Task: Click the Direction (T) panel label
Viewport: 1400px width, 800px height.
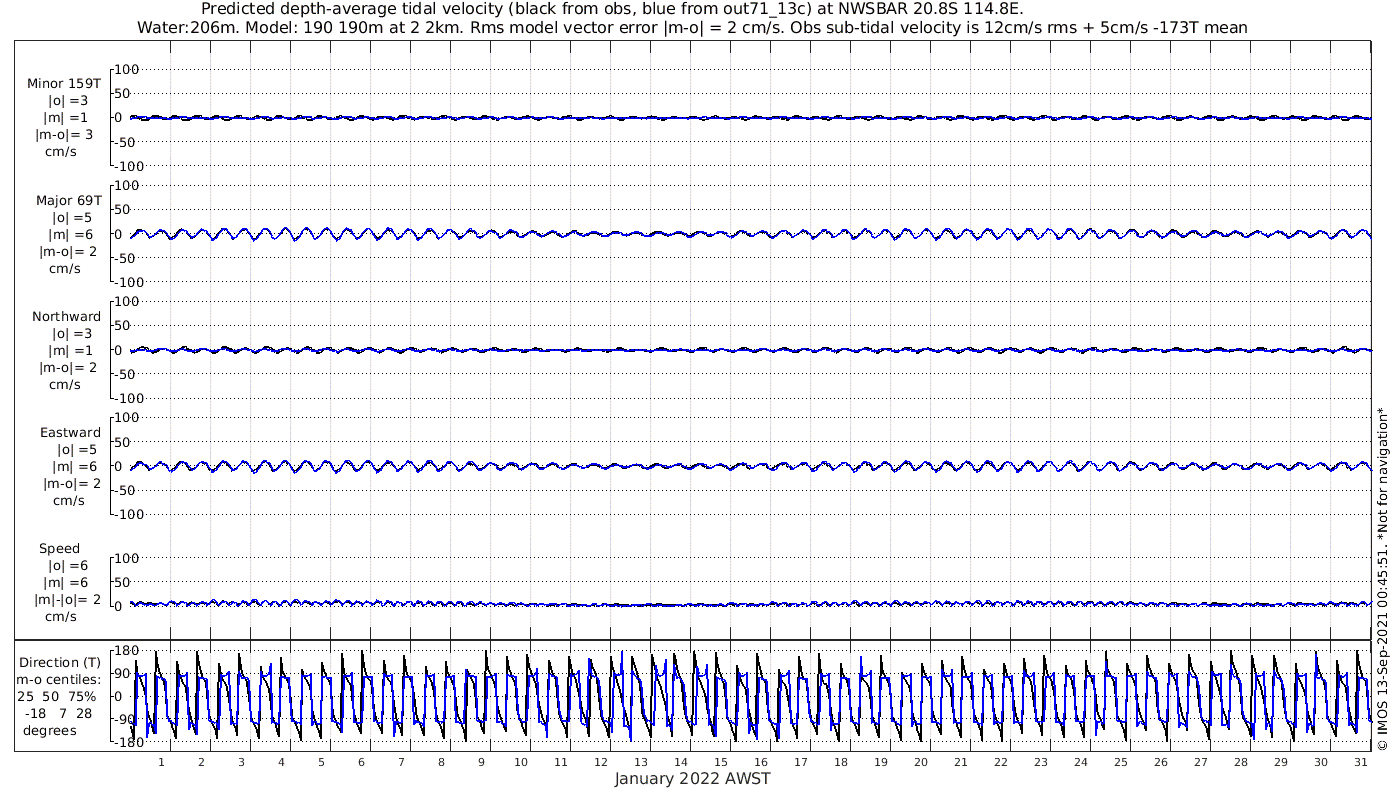Action: [x=59, y=662]
